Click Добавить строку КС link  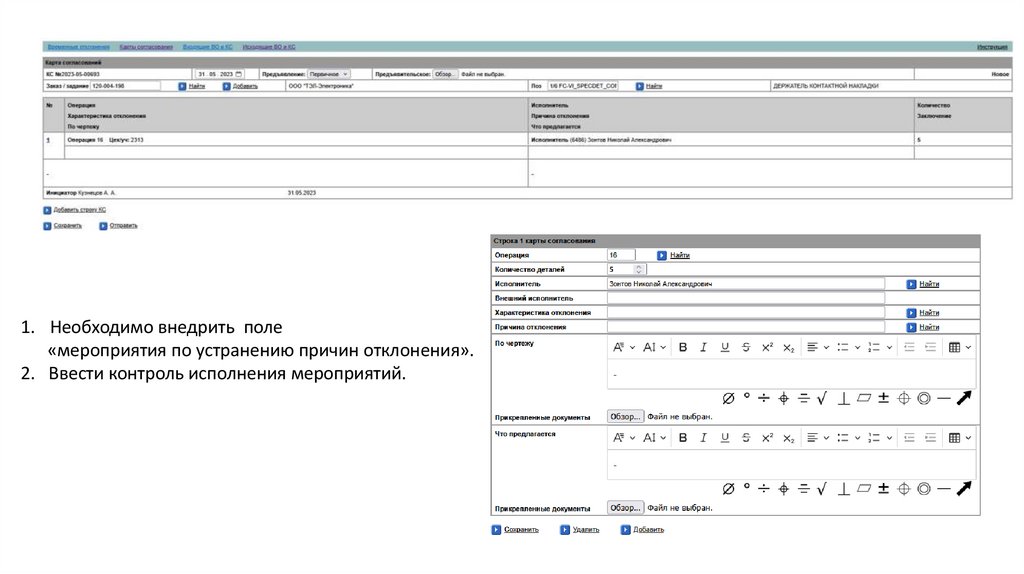point(79,210)
